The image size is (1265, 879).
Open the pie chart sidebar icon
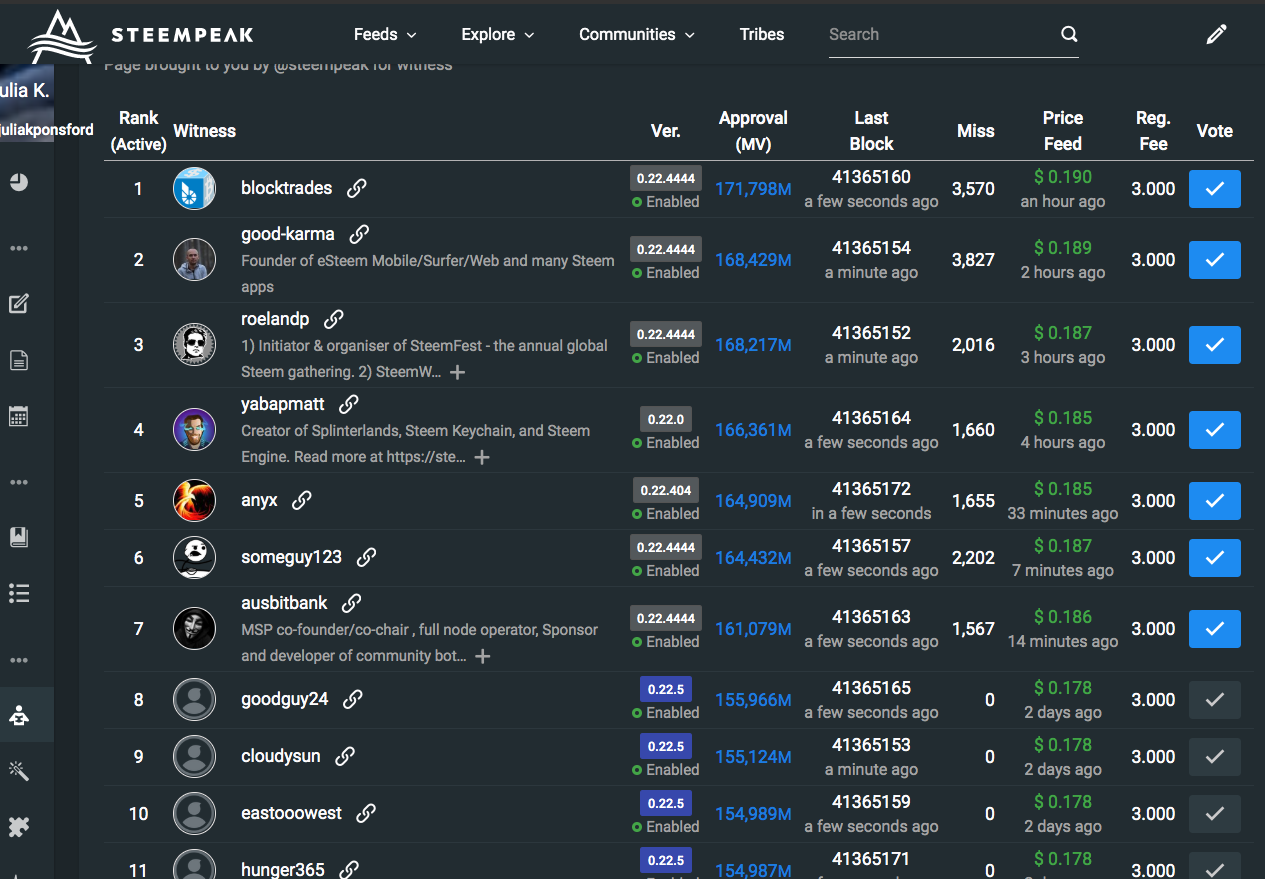19,182
